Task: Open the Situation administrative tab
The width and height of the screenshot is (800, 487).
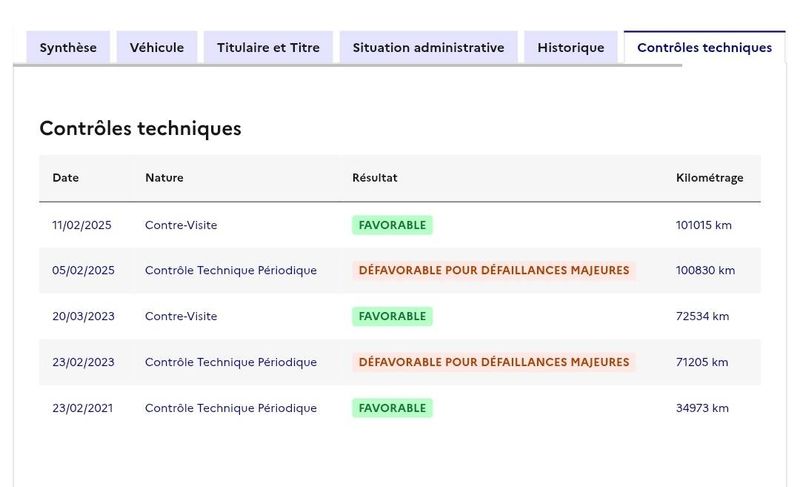Action: click(x=429, y=47)
